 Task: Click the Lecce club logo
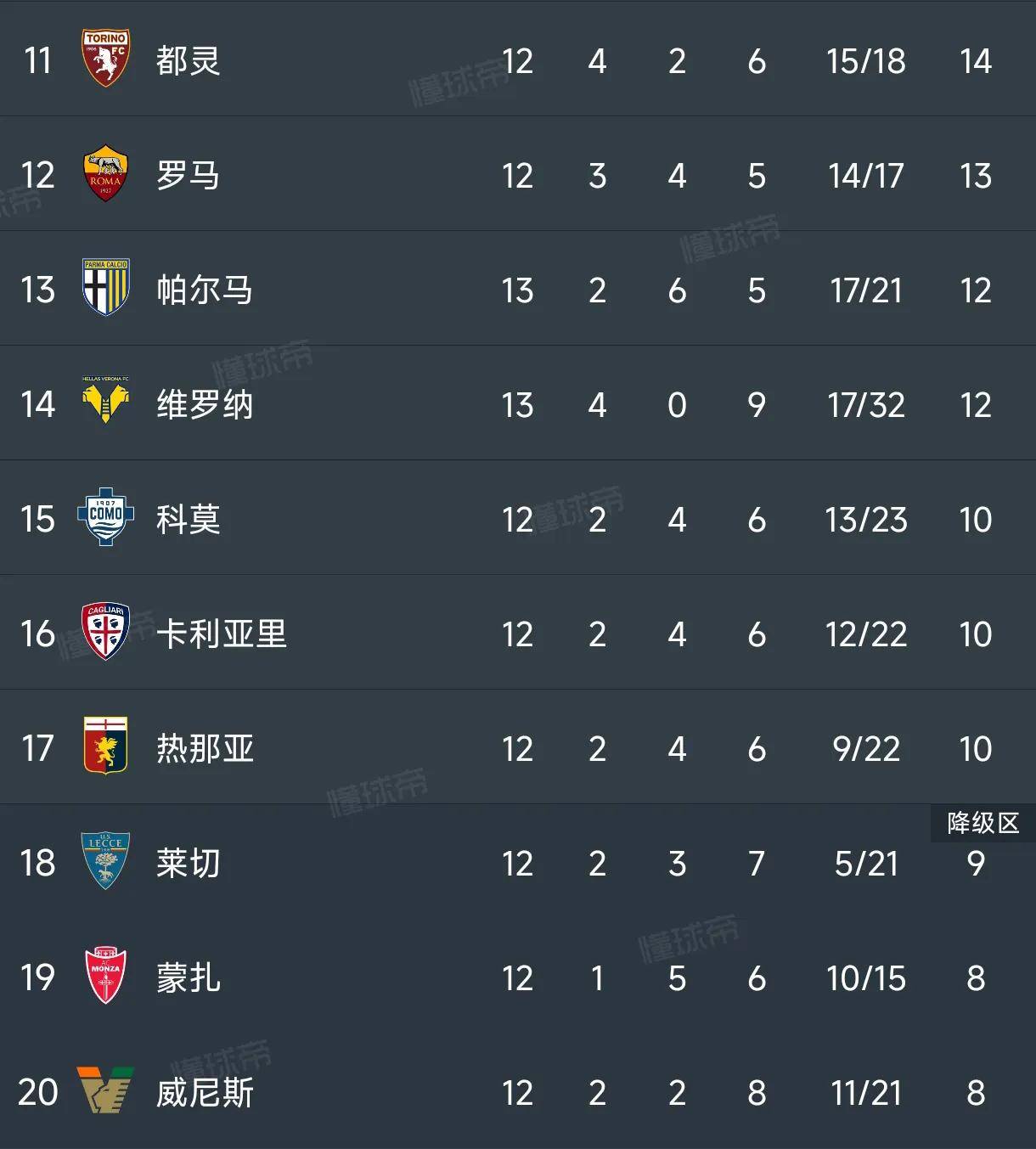104,863
